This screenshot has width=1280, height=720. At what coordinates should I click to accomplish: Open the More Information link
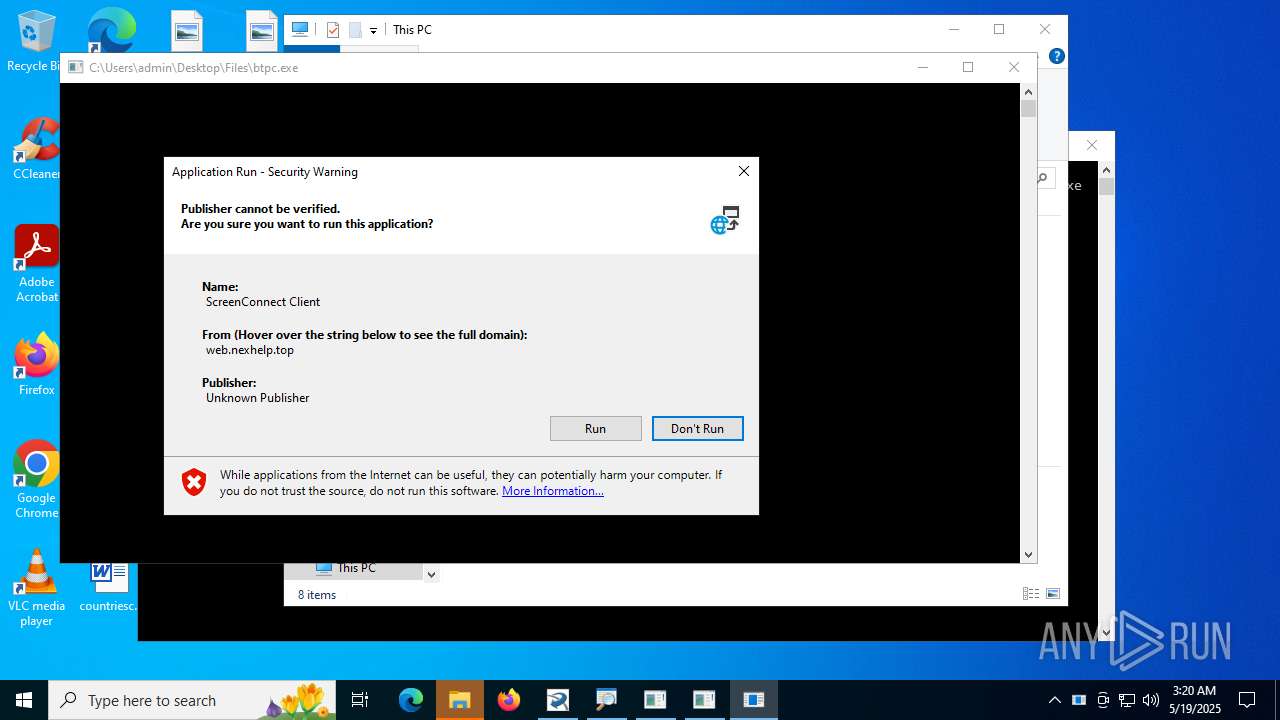pyautogui.click(x=553, y=491)
